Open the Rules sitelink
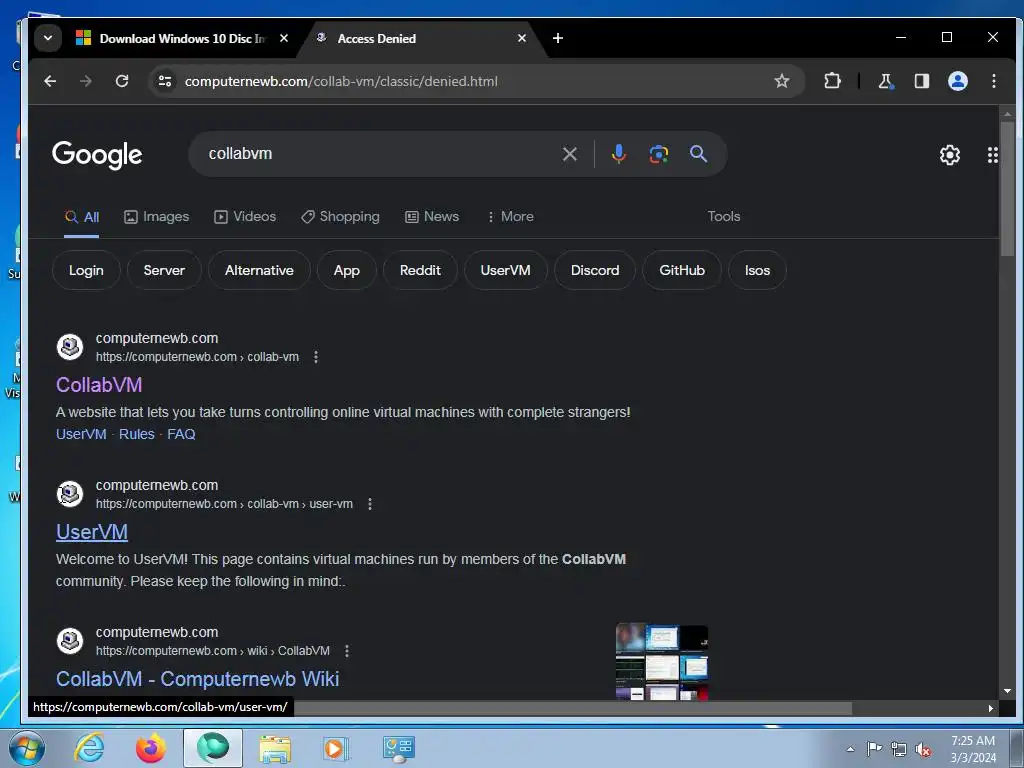The height and width of the screenshot is (768, 1024). pyautogui.click(x=136, y=434)
